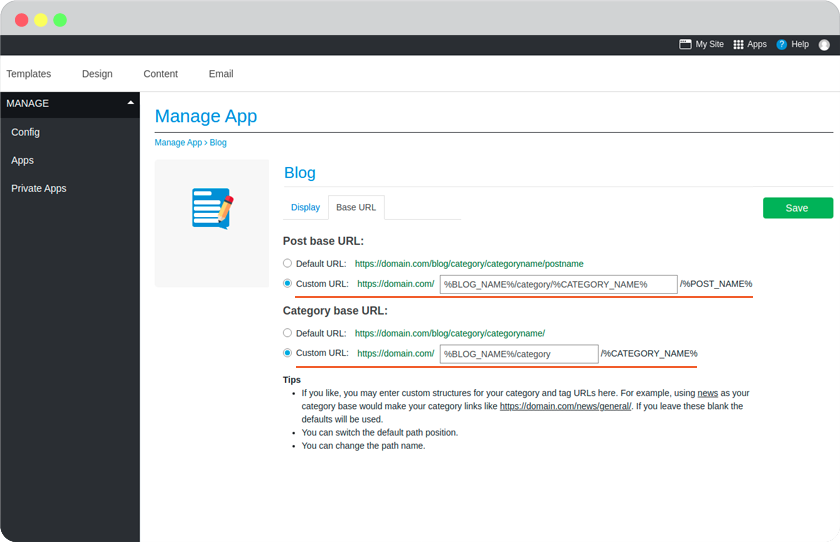
Task: Click the green Save button
Action: (798, 208)
